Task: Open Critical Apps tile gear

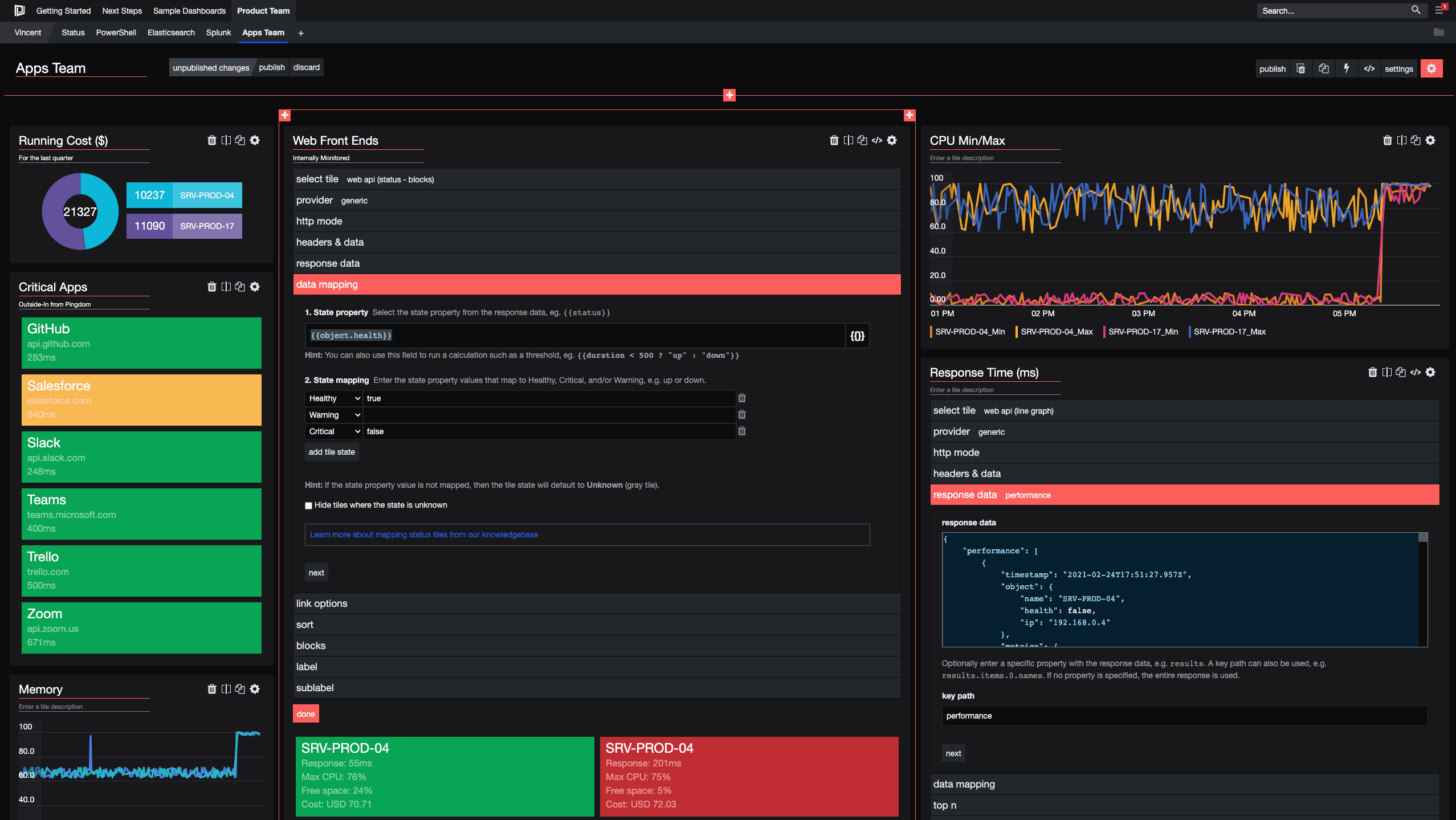Action: [255, 287]
